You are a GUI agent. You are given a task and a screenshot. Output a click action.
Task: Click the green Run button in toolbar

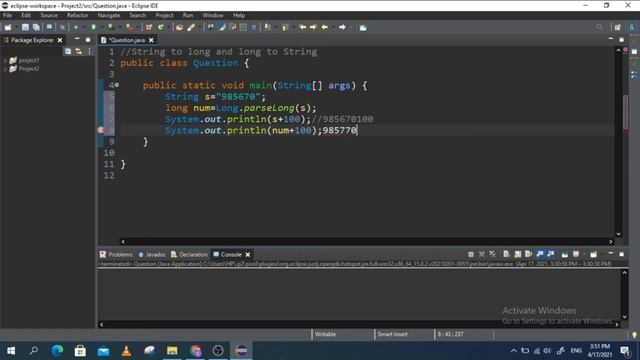(x=93, y=27)
